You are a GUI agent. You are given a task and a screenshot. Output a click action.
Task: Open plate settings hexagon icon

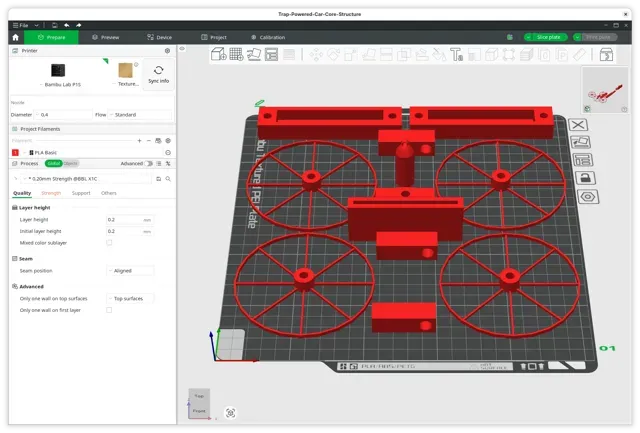(x=588, y=197)
